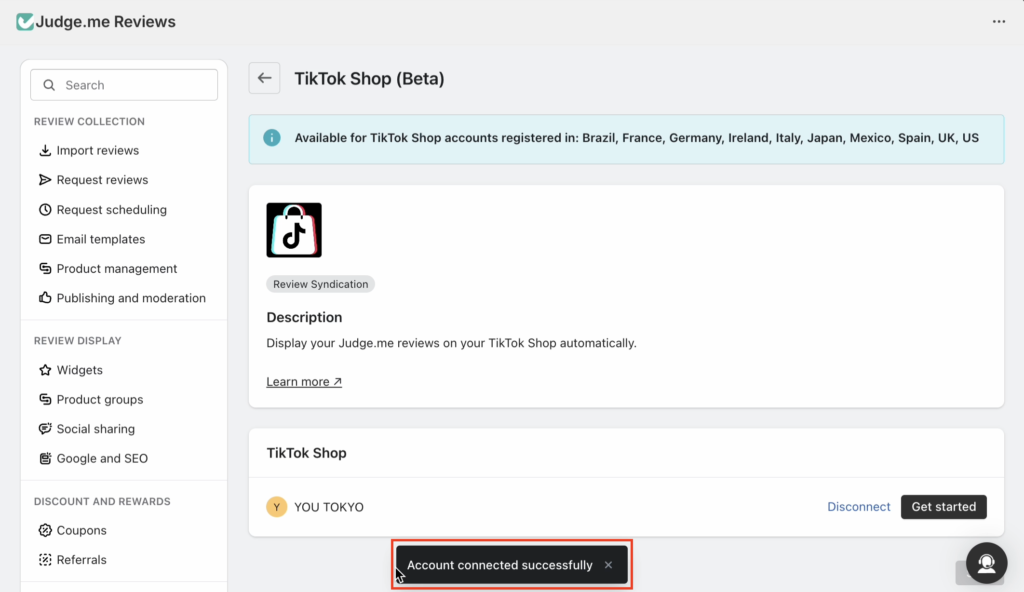Go to Request reviews page
This screenshot has width=1024, height=592.
[x=102, y=180]
